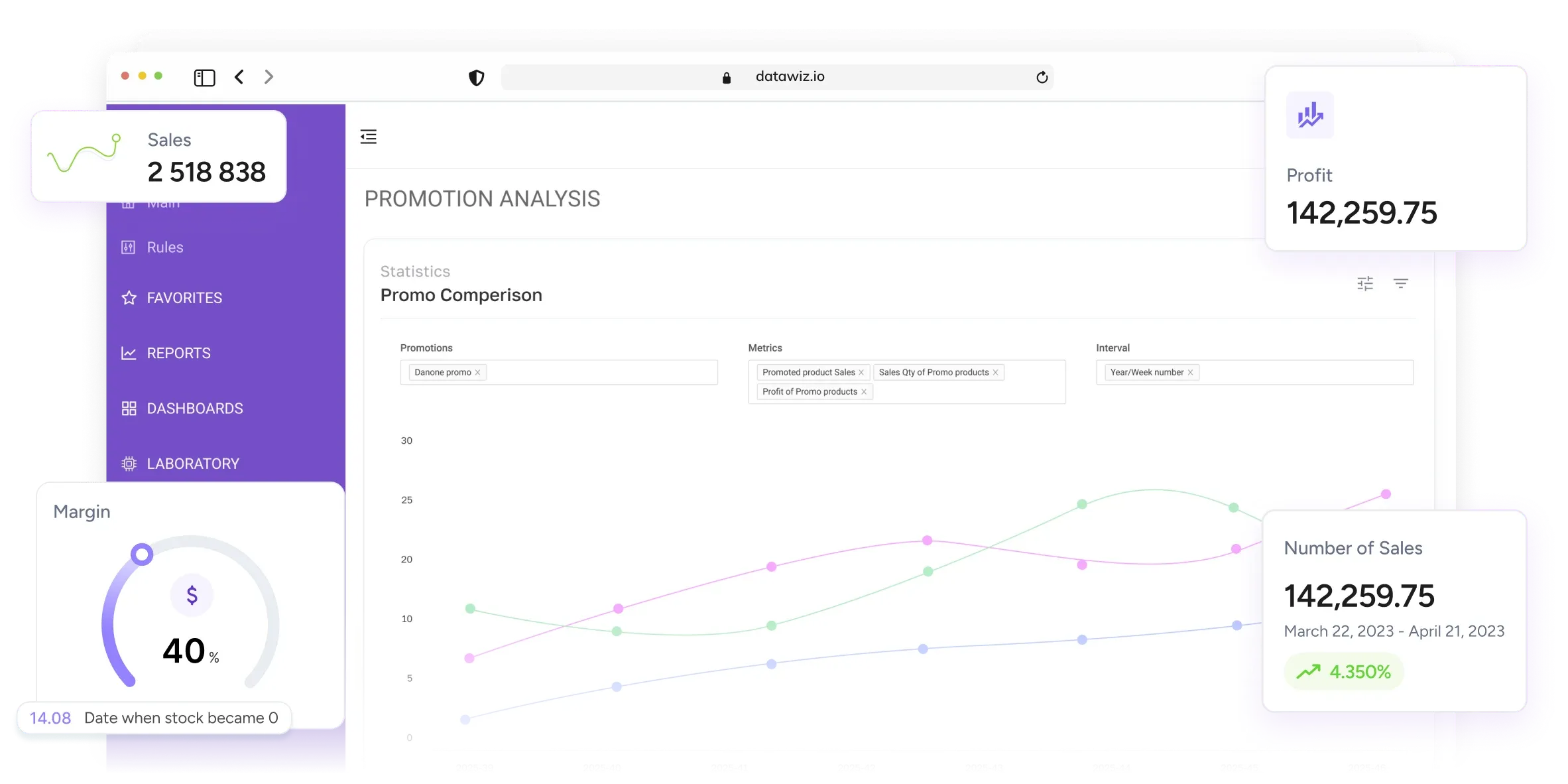Click the PROMOTION ANALYSIS heading
This screenshot has height=784, width=1568.
pyautogui.click(x=482, y=199)
